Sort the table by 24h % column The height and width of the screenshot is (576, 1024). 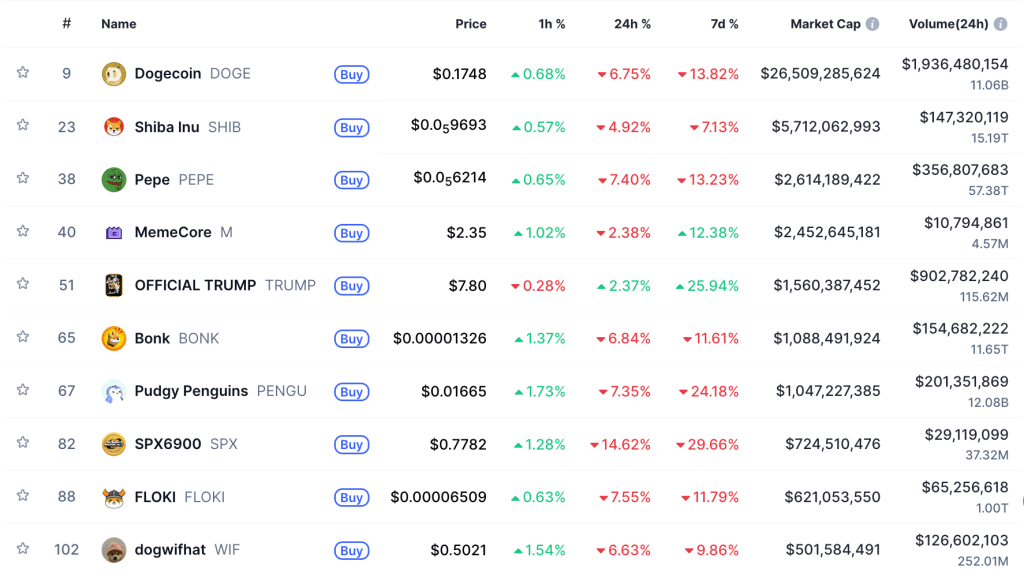tap(632, 23)
